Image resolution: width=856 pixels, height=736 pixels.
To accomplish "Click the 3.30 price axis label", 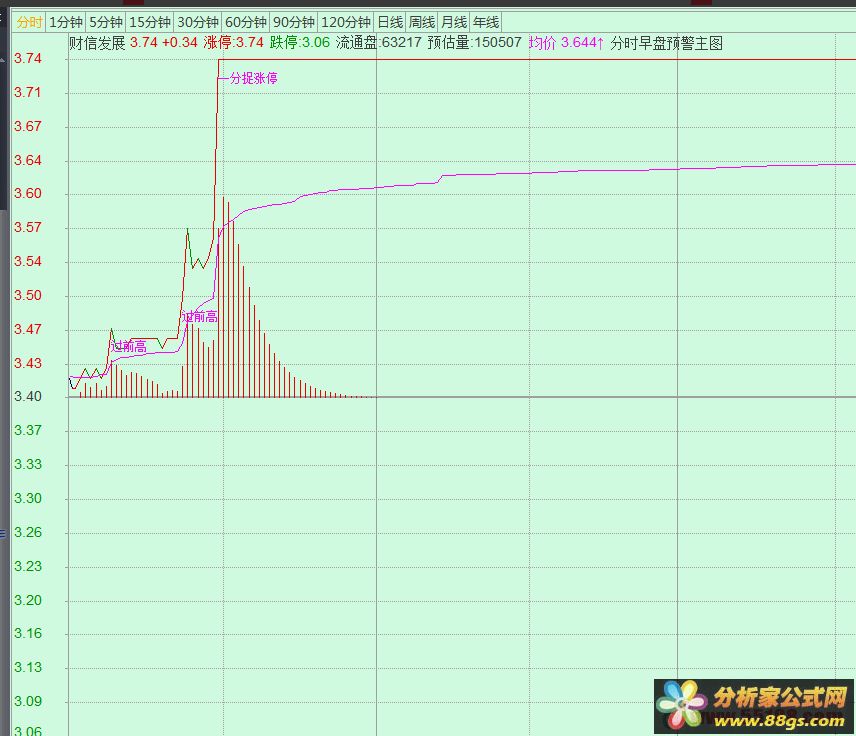I will 28,498.
